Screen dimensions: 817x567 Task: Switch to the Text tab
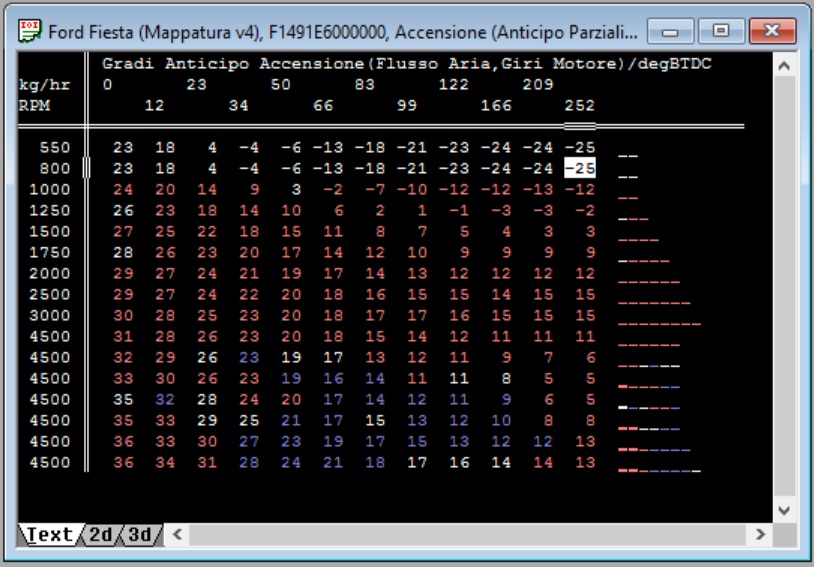point(49,534)
